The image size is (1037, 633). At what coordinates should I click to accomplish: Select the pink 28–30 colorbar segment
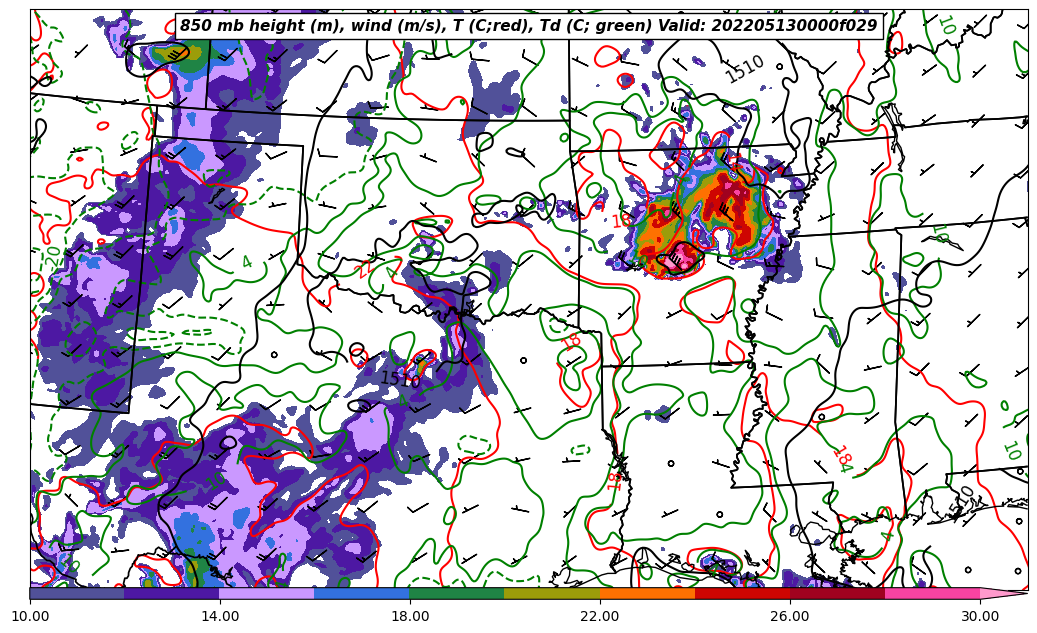[932, 593]
